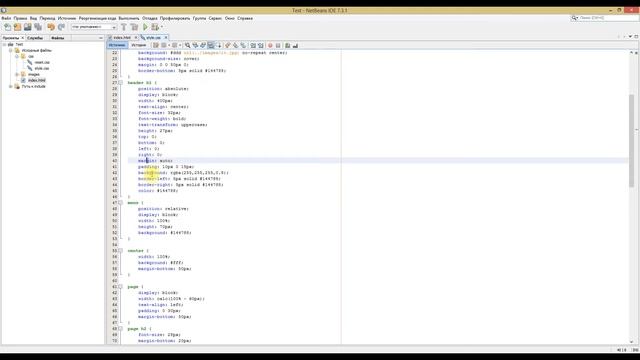
Task: Open the Debug Project dropdown arrow
Action: pyautogui.click(x=162, y=27)
